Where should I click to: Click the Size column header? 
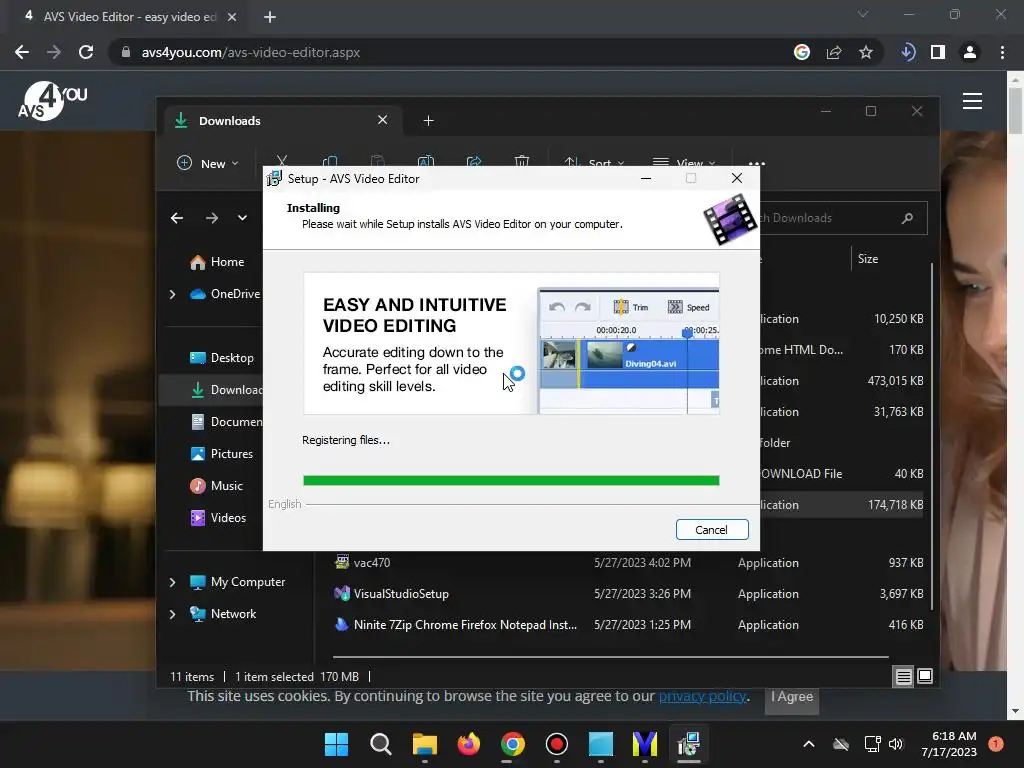pos(868,259)
